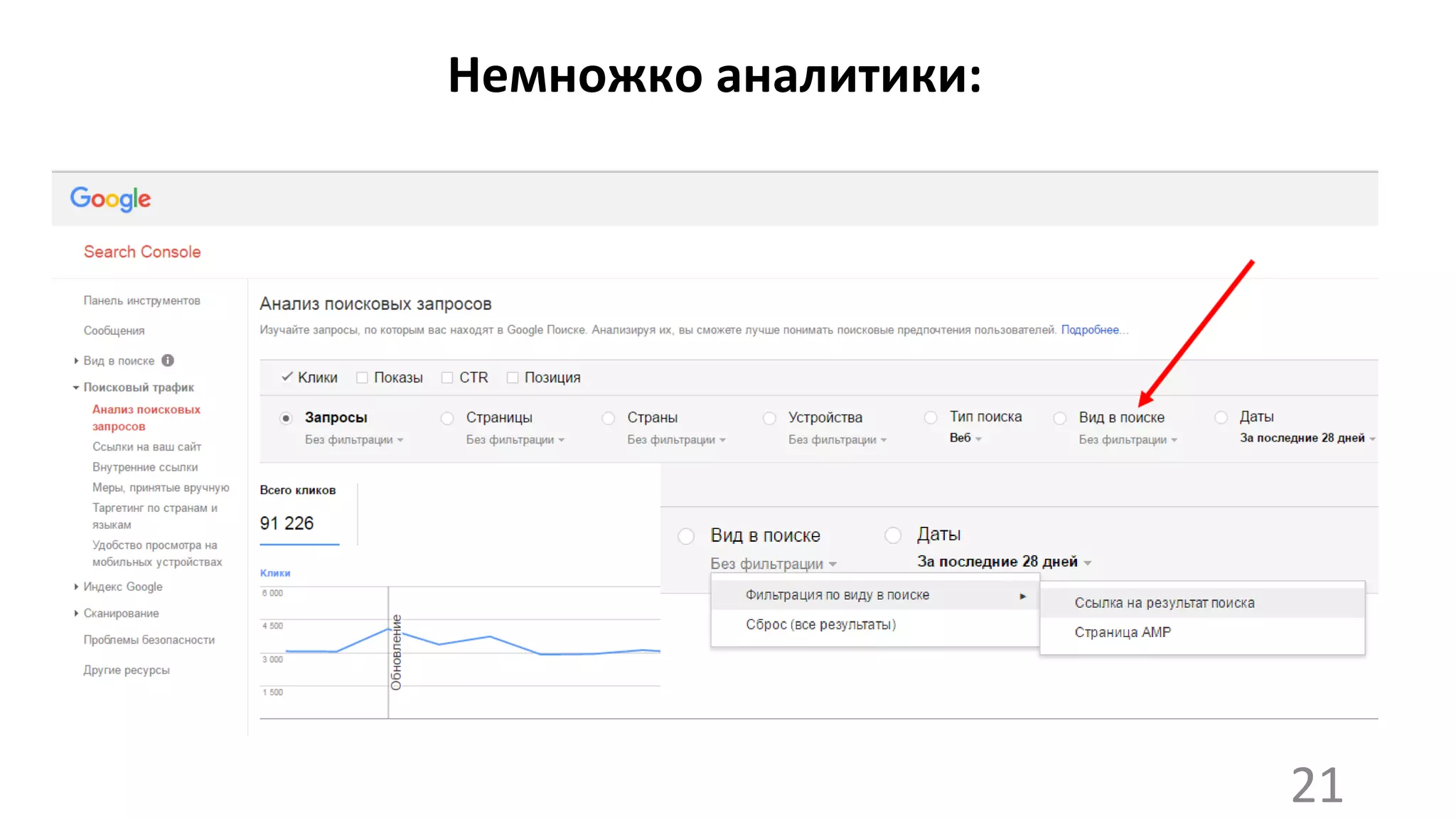The height and width of the screenshot is (819, 1456).
Task: Select the Страницы radio button
Action: pos(447,418)
